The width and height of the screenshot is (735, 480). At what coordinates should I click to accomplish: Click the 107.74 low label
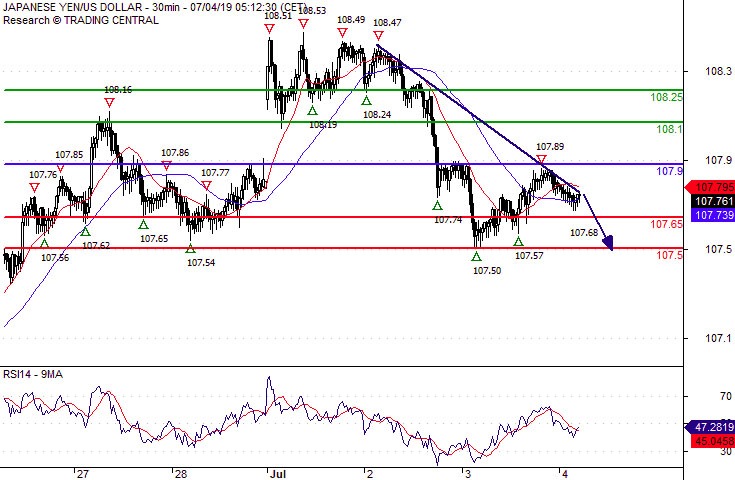coord(448,220)
